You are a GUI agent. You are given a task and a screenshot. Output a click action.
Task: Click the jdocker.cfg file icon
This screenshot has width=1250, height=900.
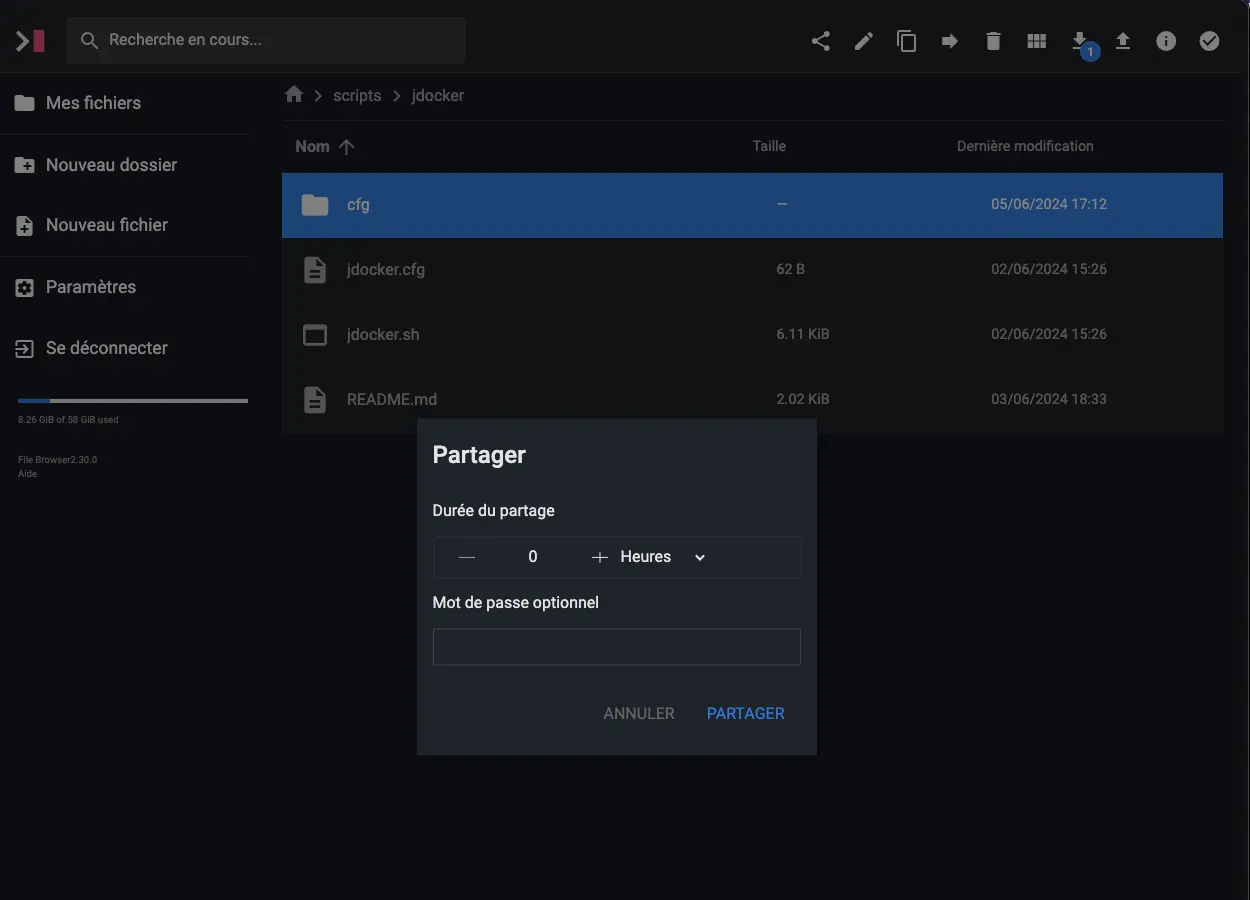pyautogui.click(x=315, y=270)
